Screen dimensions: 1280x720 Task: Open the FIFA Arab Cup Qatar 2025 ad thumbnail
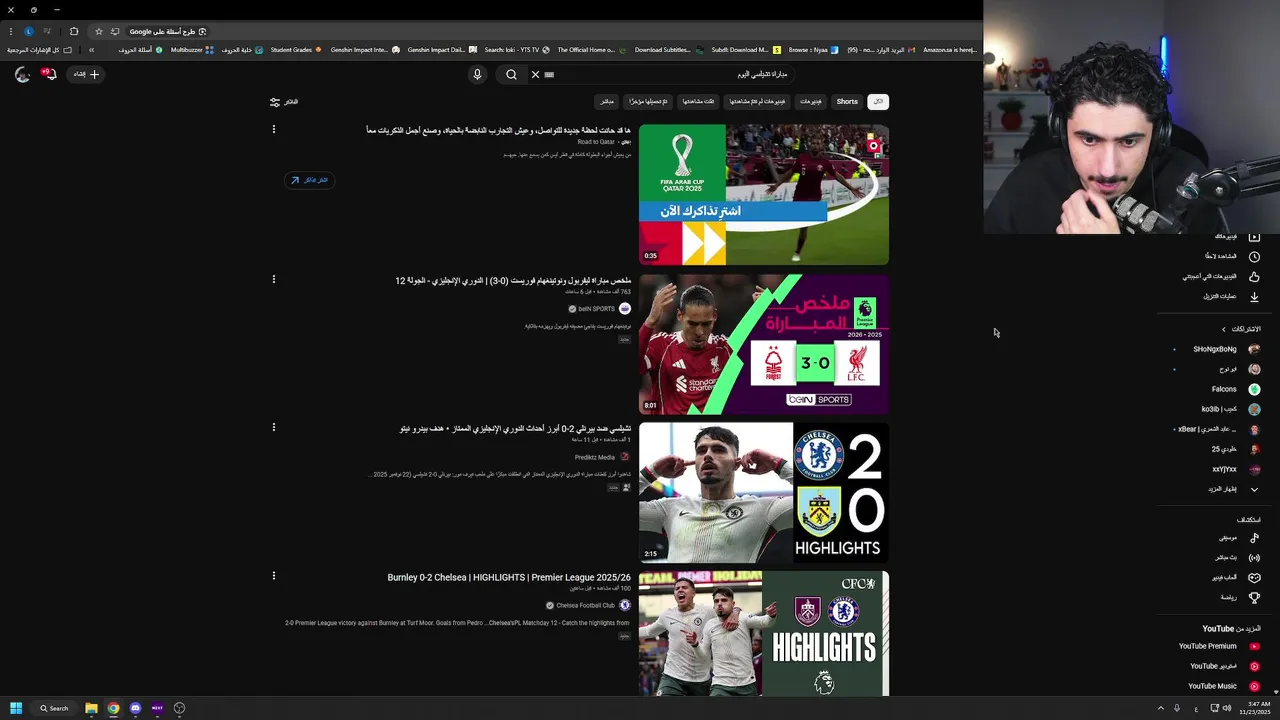(764, 194)
